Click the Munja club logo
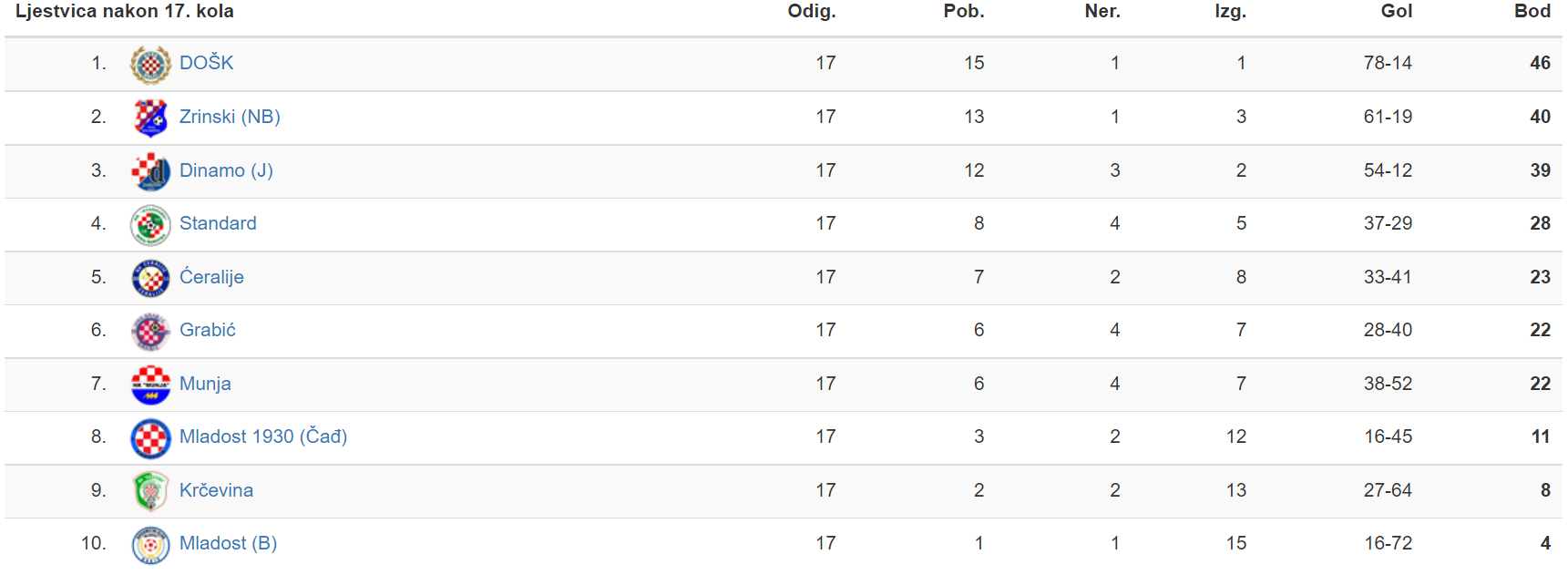 pyautogui.click(x=150, y=385)
